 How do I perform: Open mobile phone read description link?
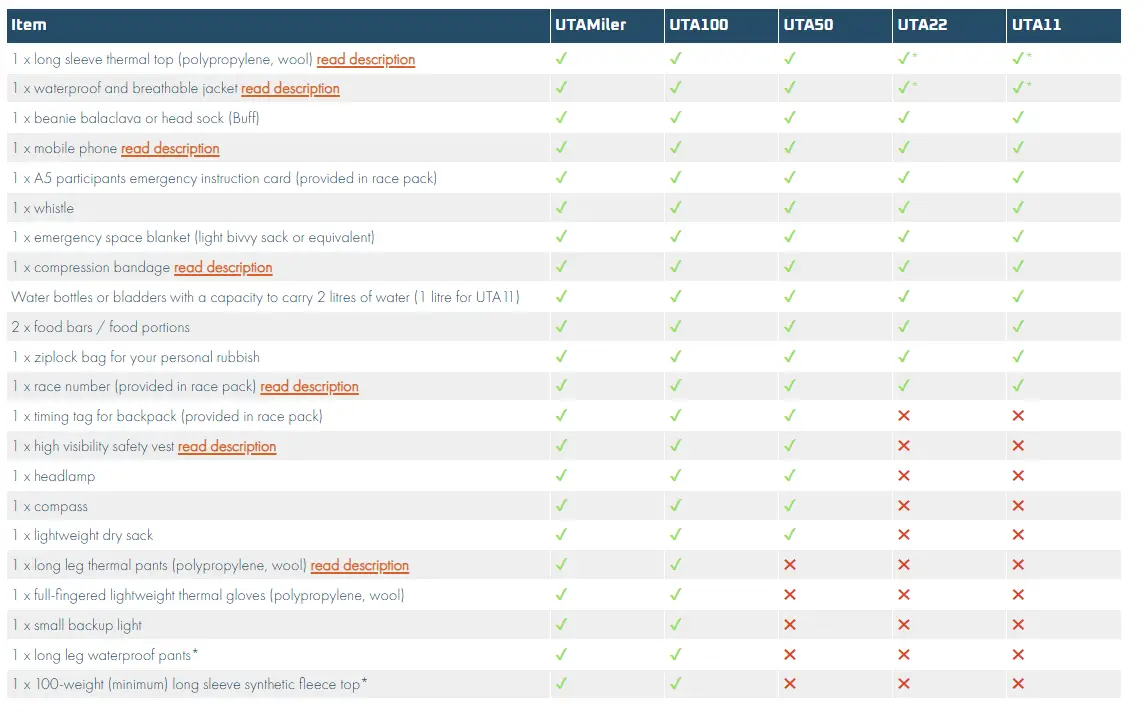point(170,149)
